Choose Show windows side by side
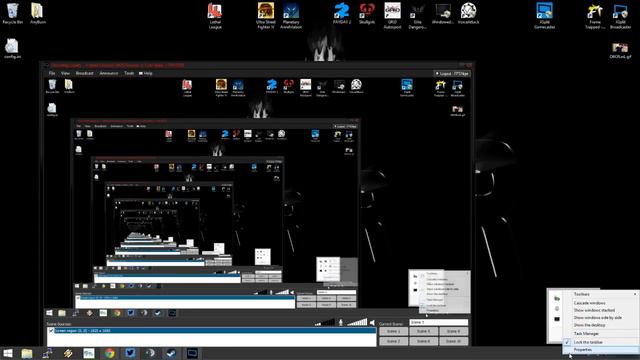This screenshot has height=360, width=640. click(x=600, y=318)
